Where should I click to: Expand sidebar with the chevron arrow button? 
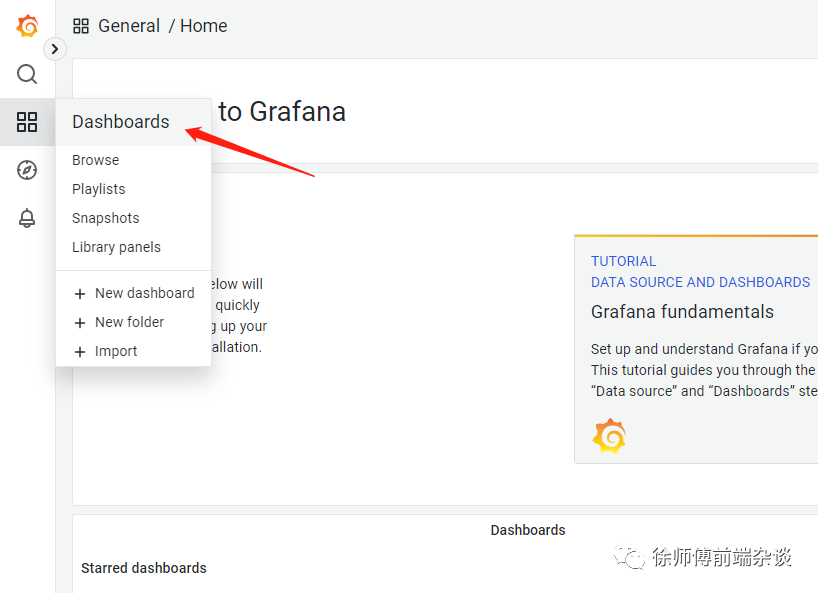click(x=55, y=49)
